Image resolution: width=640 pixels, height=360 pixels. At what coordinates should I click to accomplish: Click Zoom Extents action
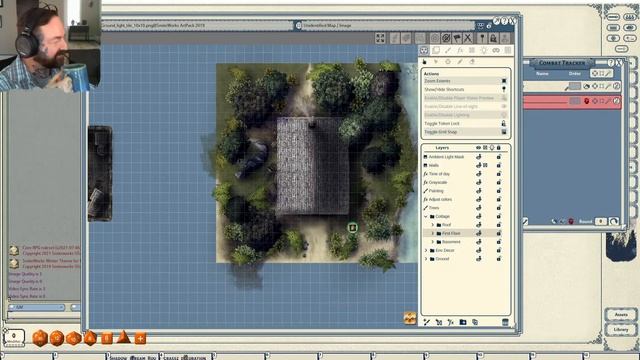465,81
